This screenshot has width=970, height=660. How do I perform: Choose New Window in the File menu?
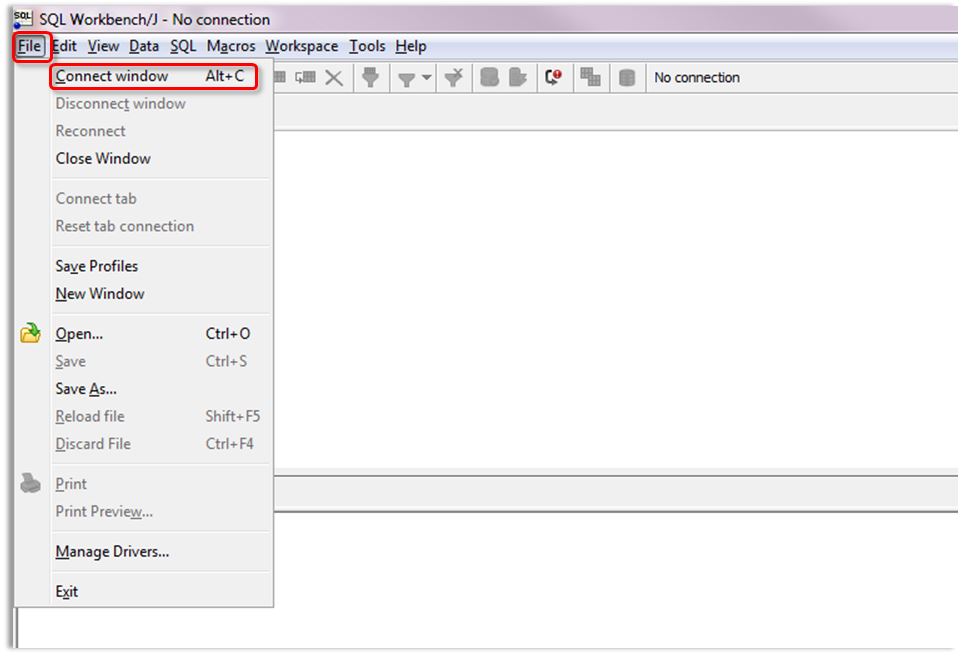click(x=162, y=294)
